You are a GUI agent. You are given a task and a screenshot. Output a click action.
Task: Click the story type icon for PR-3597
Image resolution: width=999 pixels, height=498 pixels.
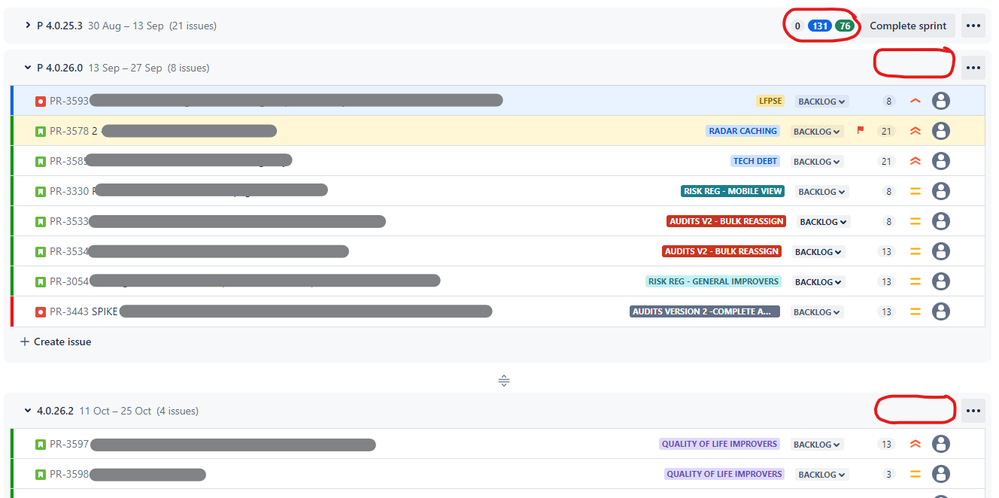(41, 444)
